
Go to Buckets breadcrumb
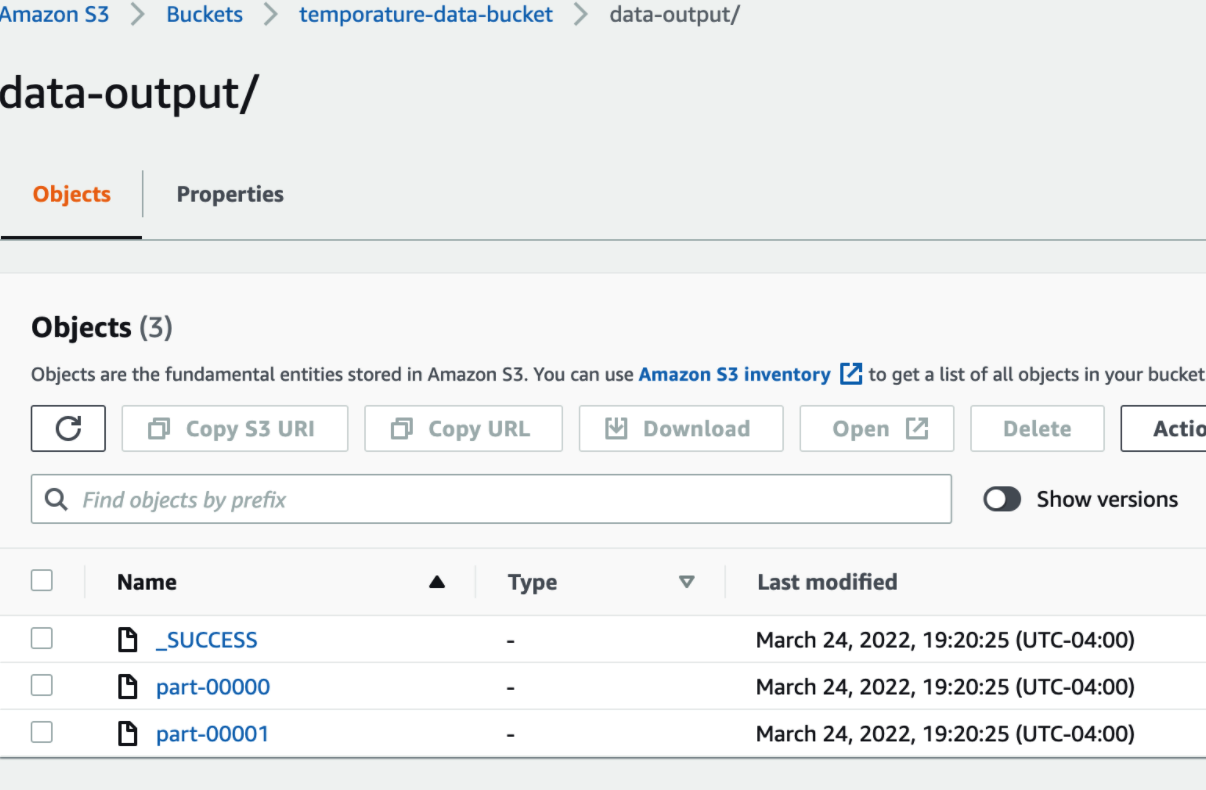tap(204, 15)
